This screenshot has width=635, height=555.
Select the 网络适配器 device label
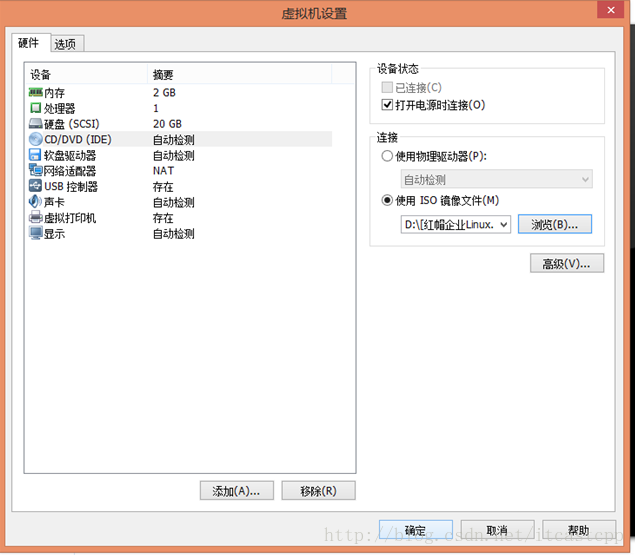point(70,171)
